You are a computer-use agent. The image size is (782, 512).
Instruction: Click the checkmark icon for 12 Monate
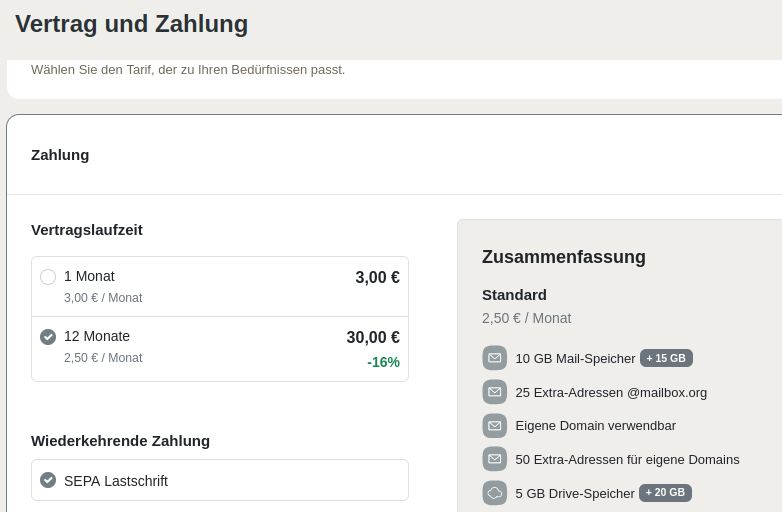coord(48,337)
